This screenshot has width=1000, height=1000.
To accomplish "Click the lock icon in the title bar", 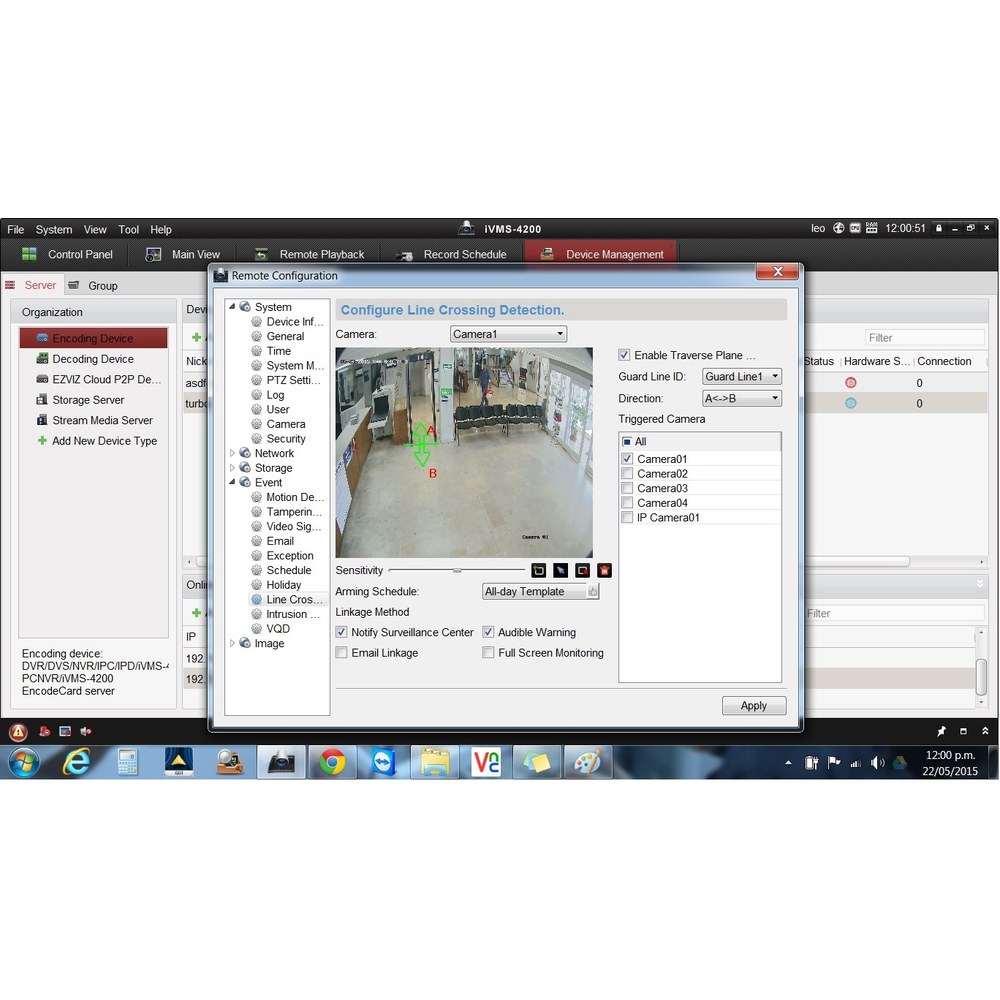I will 939,228.
